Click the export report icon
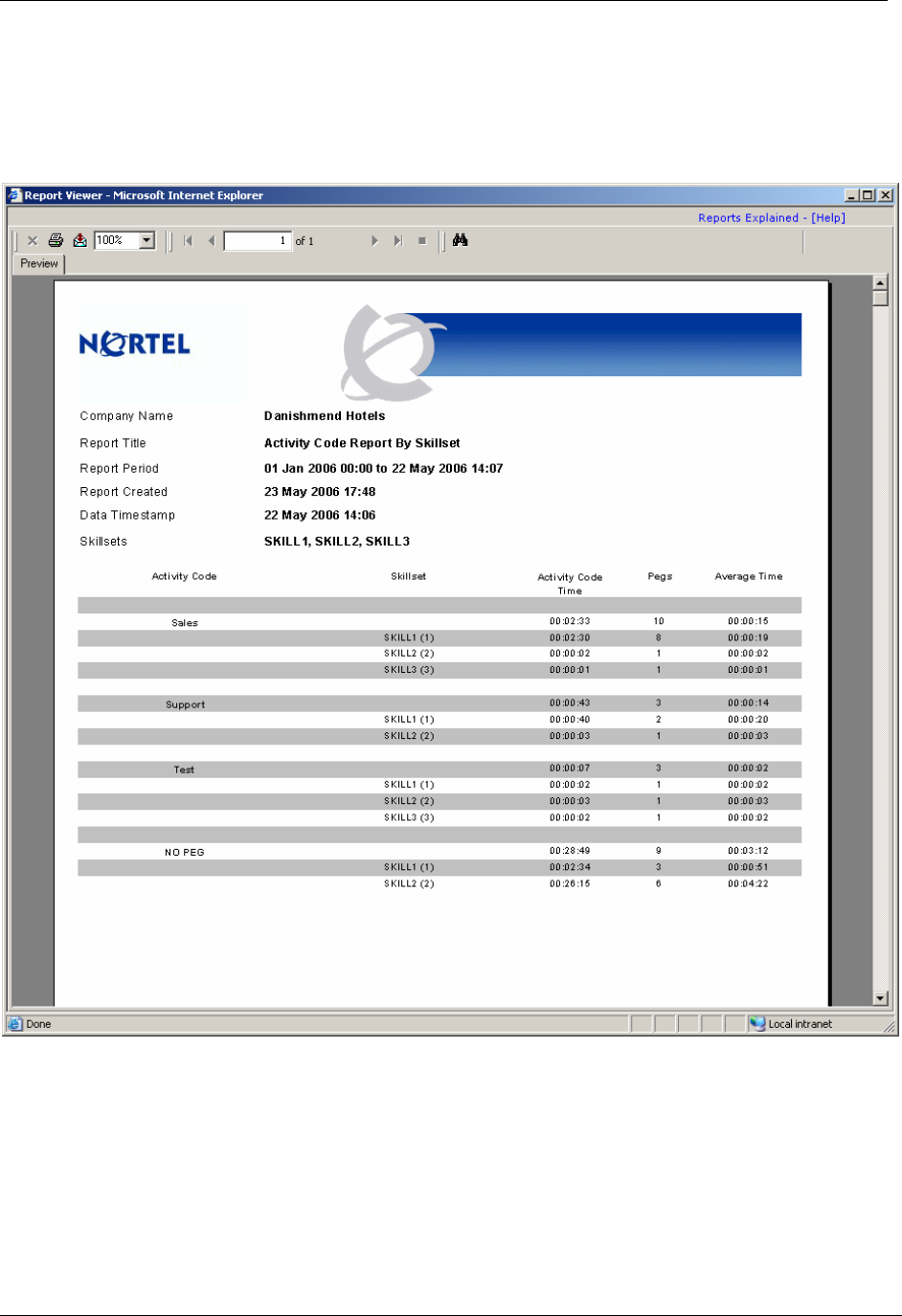This screenshot has width=902, height=1316. 80,240
